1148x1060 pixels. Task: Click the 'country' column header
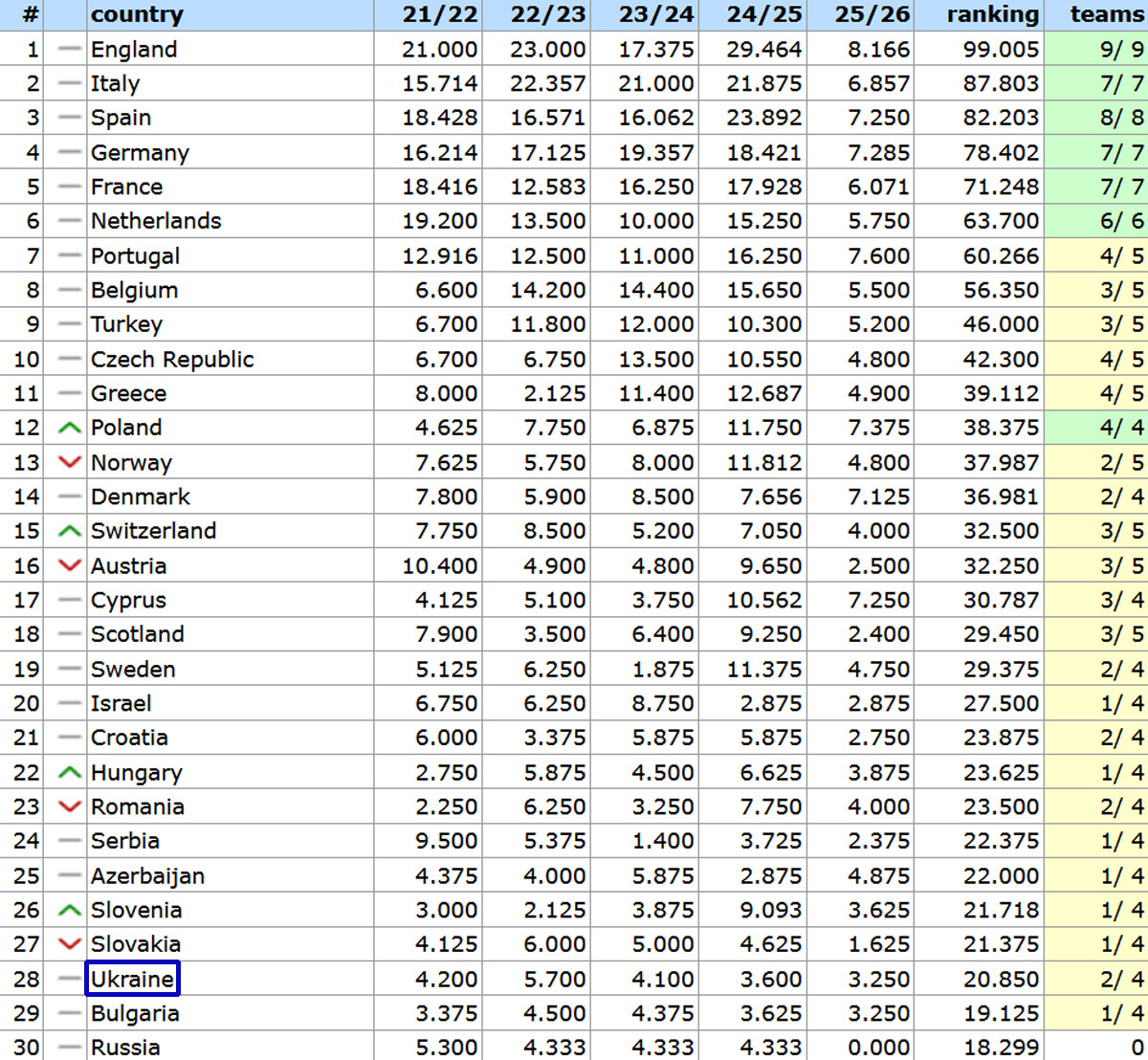[137, 14]
